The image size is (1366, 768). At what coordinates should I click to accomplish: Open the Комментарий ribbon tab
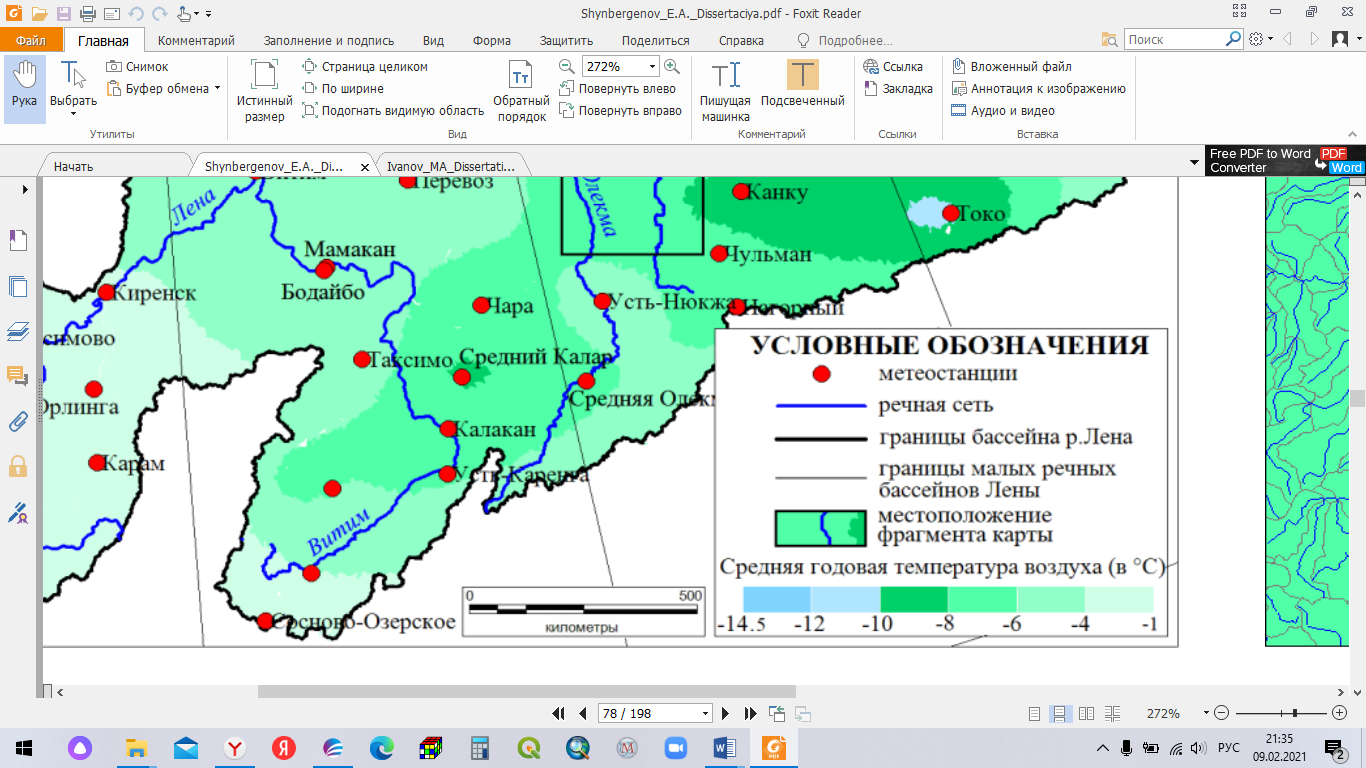click(196, 41)
